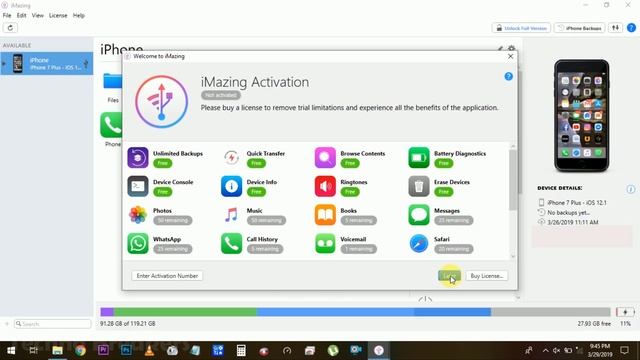Click the Buy License button
Image resolution: width=640 pixels, height=360 pixels.
(x=487, y=276)
